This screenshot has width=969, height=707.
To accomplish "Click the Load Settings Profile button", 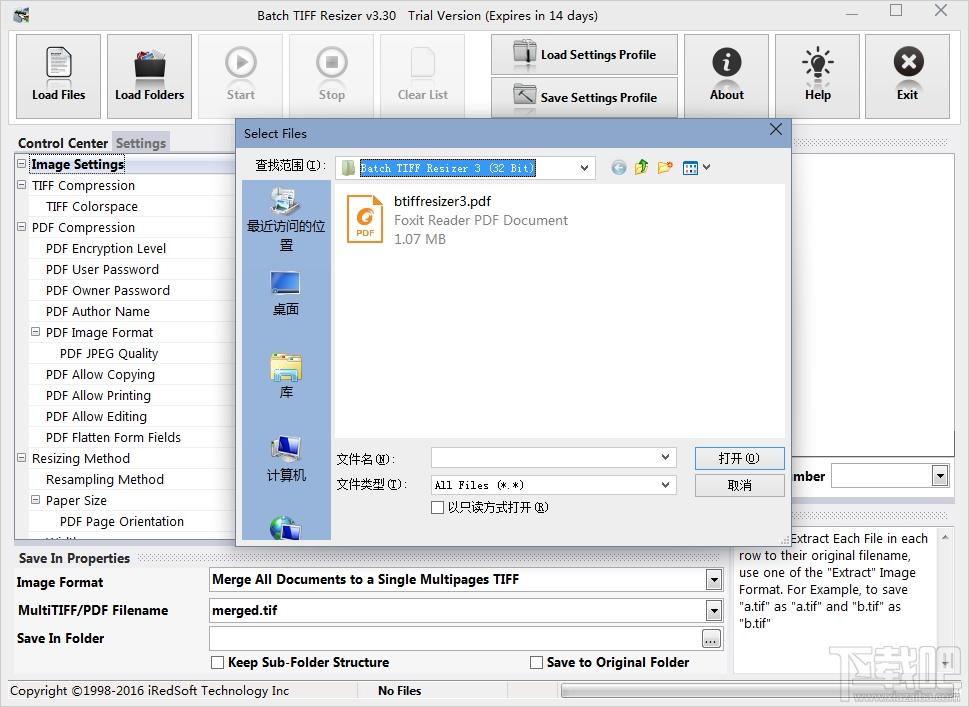I will [584, 54].
